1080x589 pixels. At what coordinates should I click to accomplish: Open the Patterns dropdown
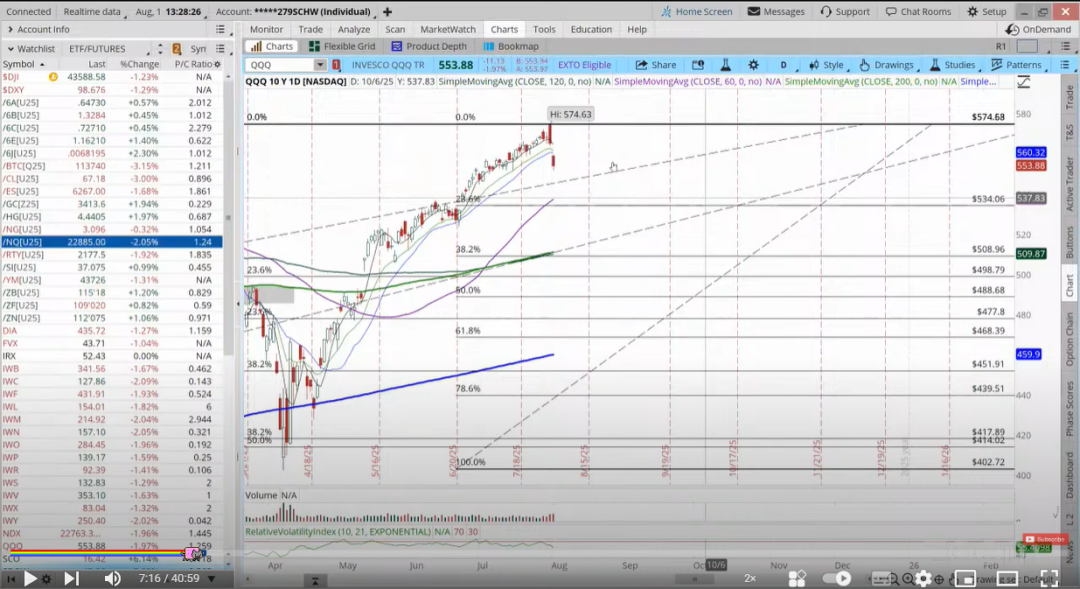(1017, 65)
